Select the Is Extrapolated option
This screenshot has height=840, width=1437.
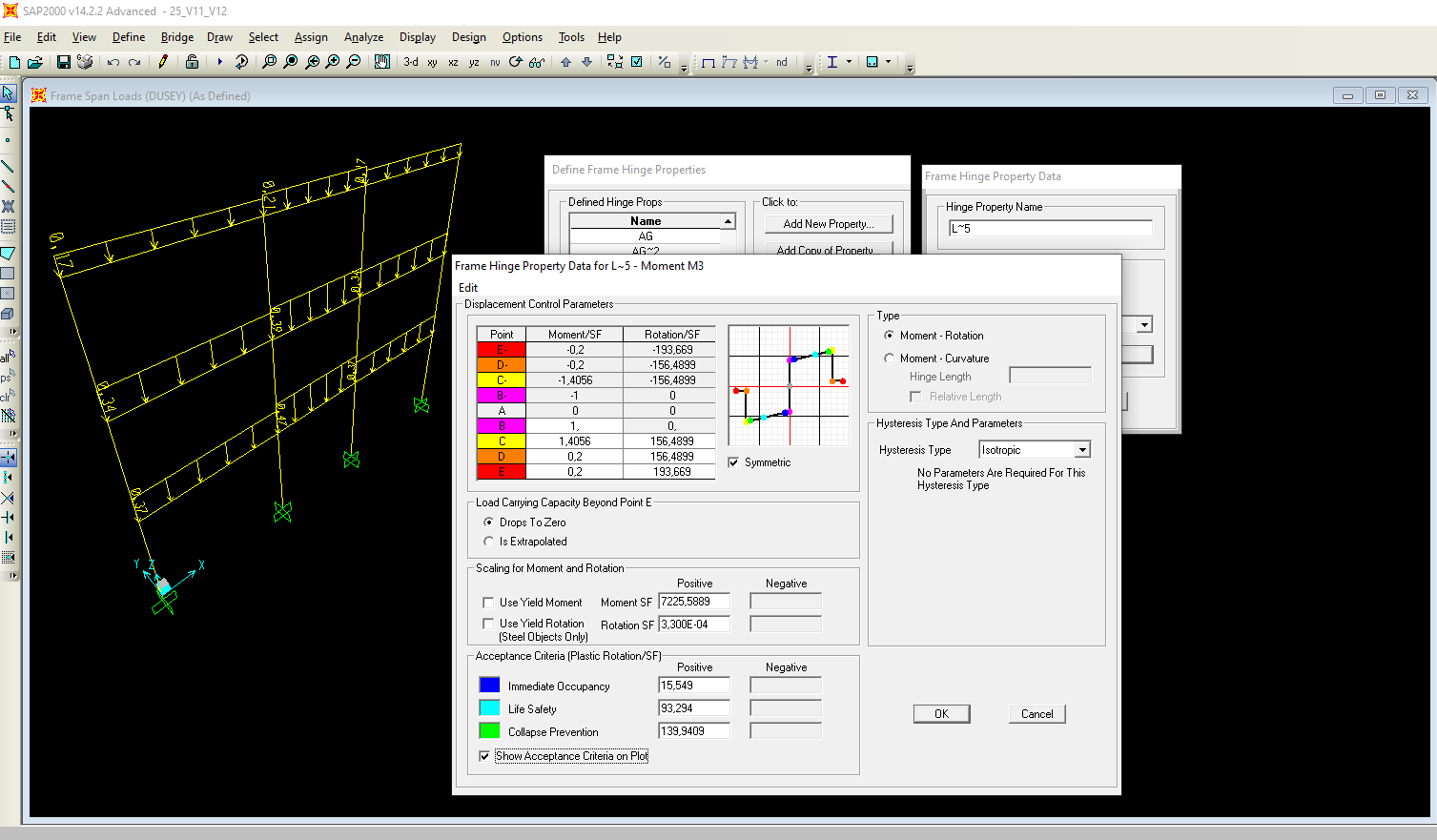pos(489,542)
